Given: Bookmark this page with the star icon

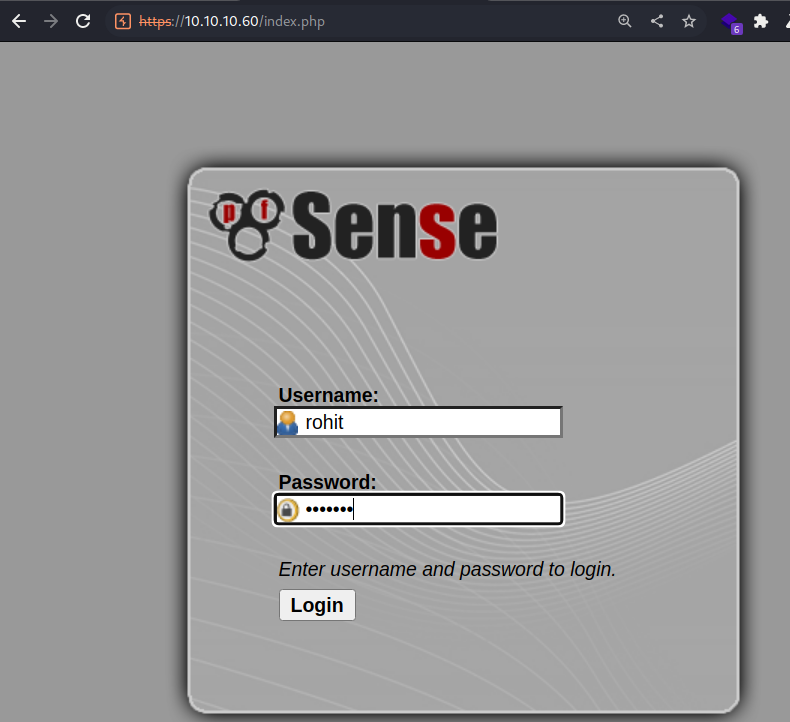Looking at the screenshot, I should point(689,21).
